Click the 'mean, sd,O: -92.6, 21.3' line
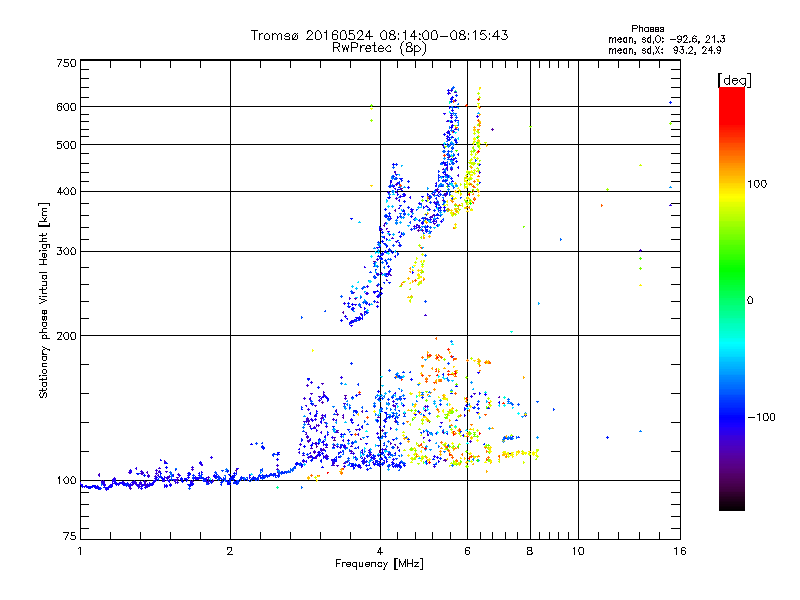The image size is (800, 600). click(667, 39)
